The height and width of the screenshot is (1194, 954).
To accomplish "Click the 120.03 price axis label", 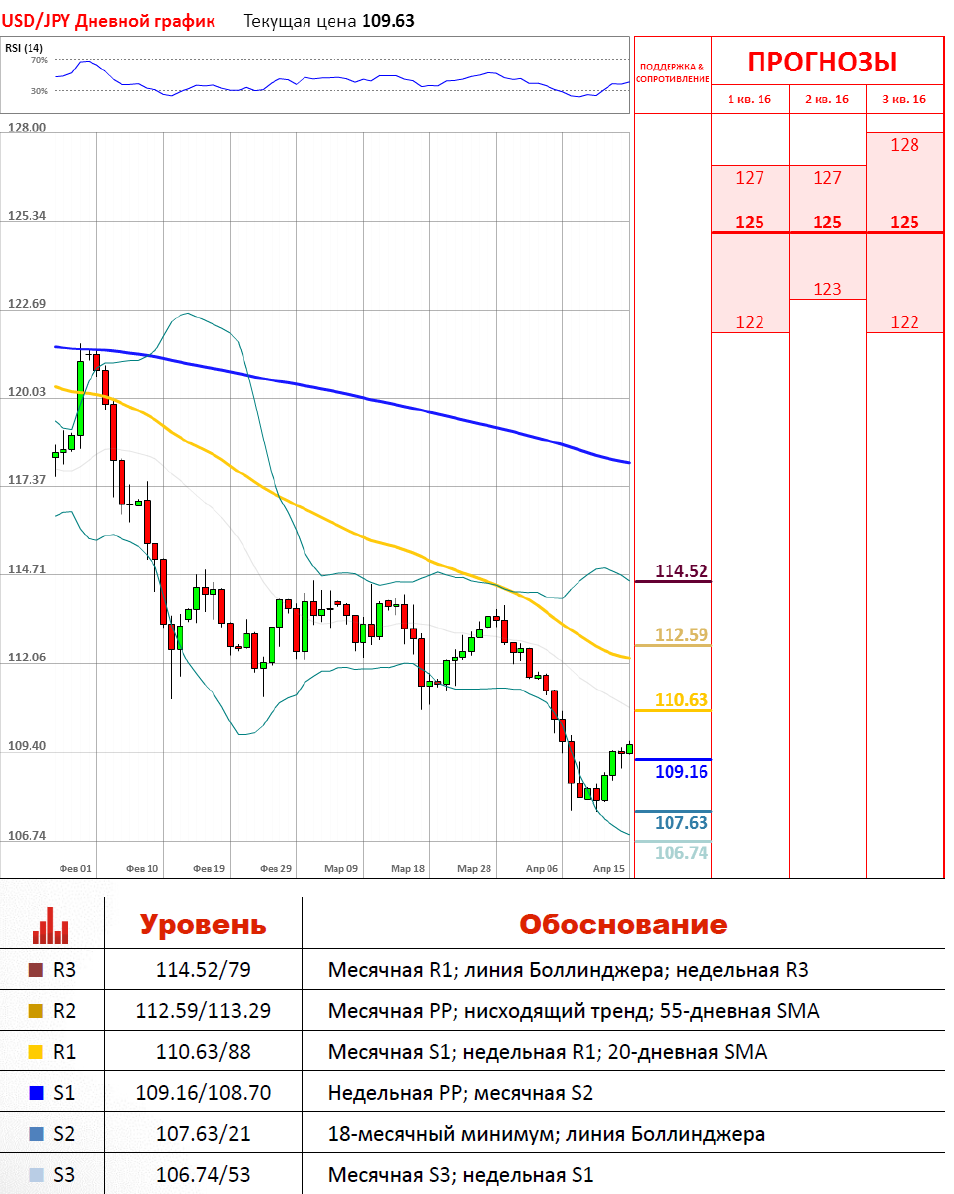I will [27, 392].
